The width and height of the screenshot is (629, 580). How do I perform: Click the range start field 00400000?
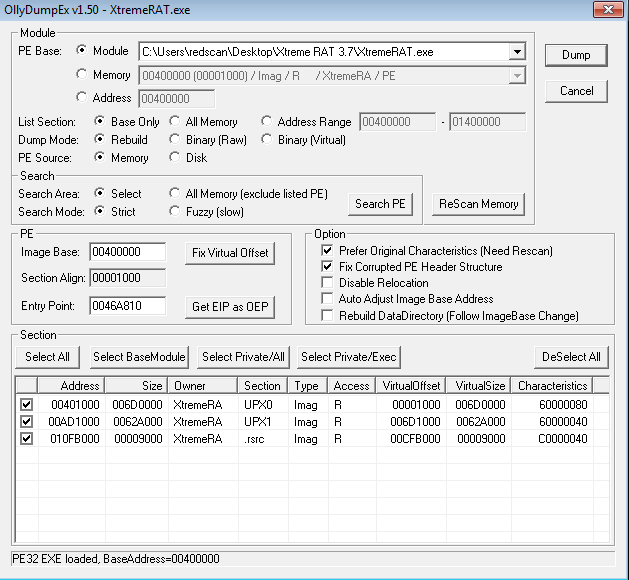click(398, 122)
